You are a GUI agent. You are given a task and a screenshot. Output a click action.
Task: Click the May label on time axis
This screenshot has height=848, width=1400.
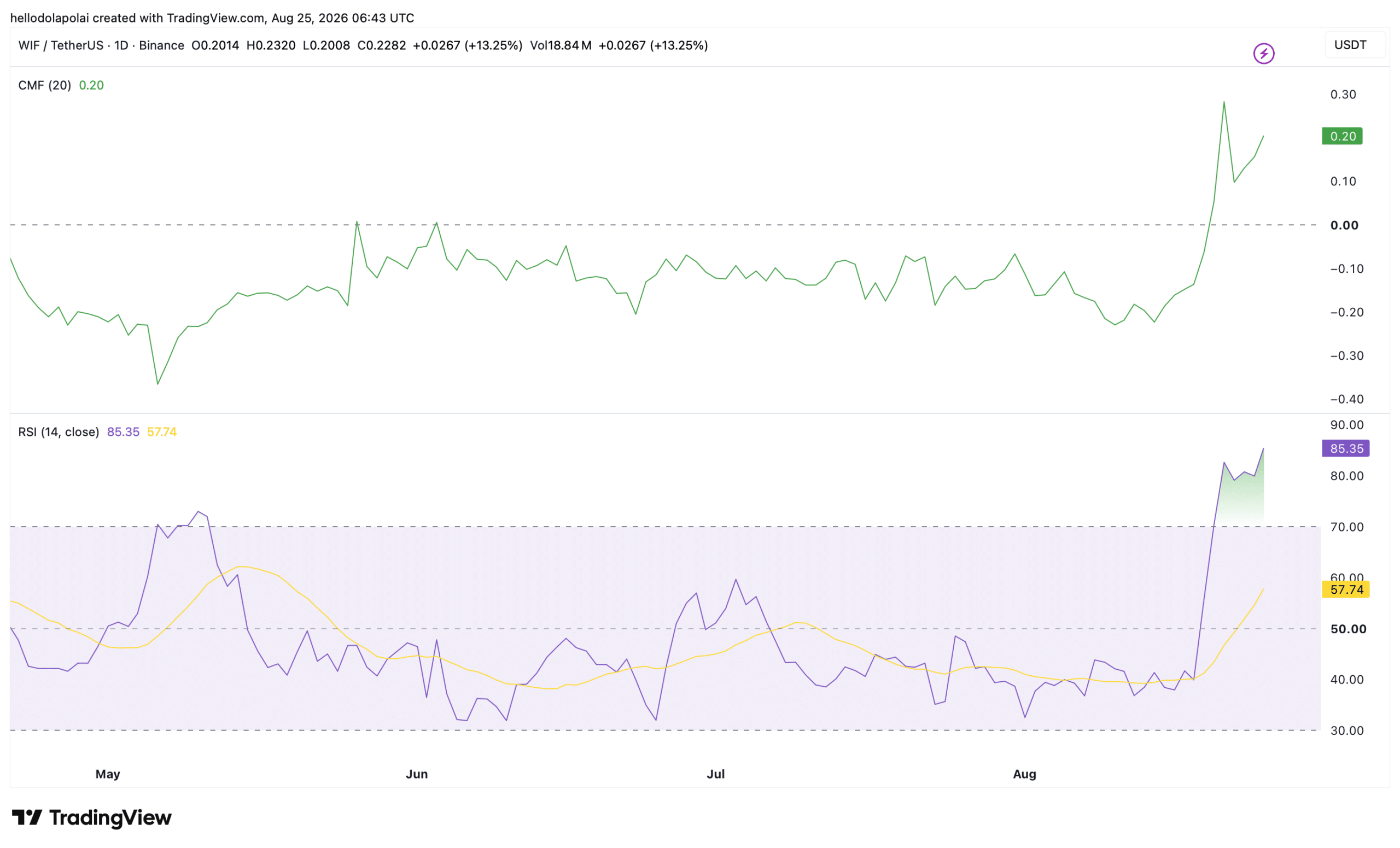click(x=108, y=774)
